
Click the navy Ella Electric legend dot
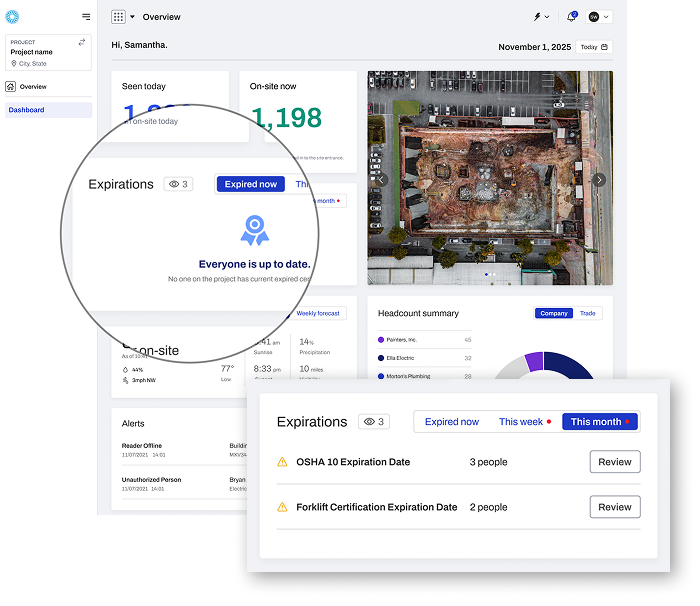(381, 358)
